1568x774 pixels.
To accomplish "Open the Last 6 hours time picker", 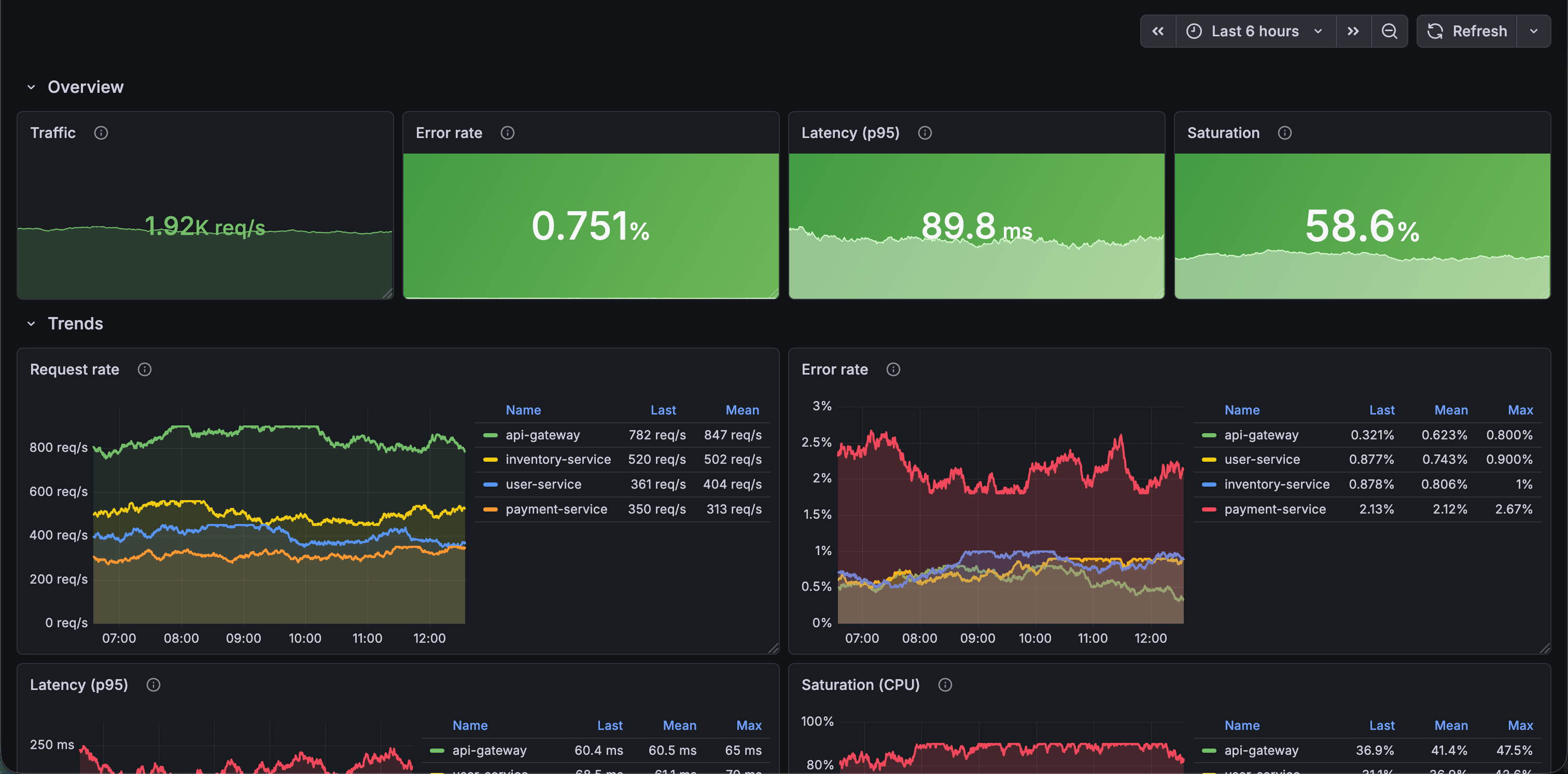I will [x=1254, y=31].
